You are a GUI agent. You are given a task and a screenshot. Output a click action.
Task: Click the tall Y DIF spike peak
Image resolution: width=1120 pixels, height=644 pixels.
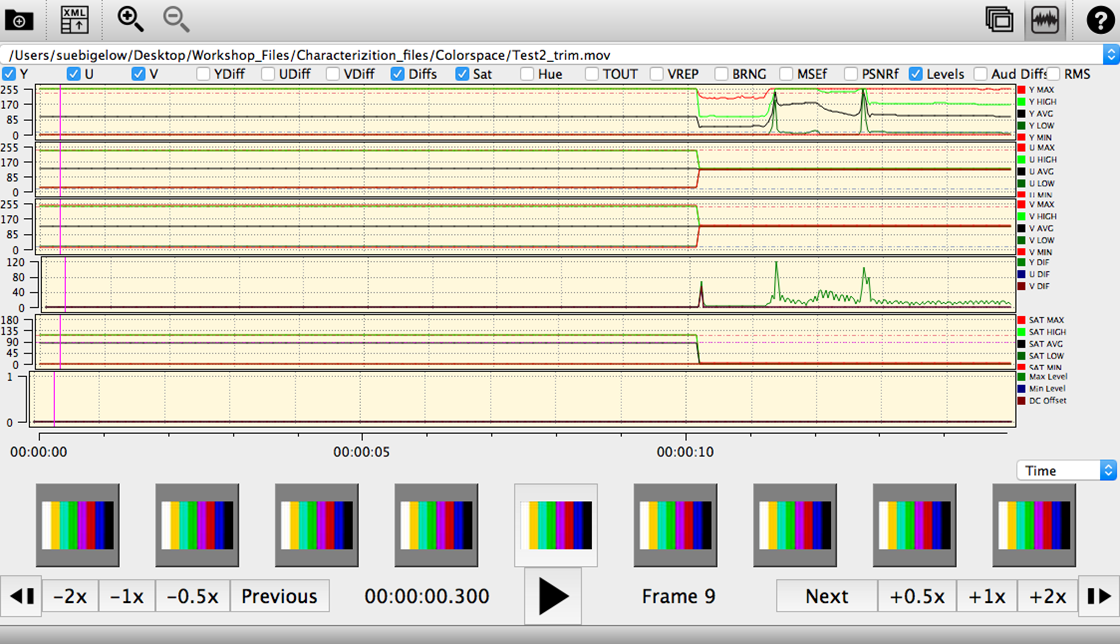pos(776,263)
